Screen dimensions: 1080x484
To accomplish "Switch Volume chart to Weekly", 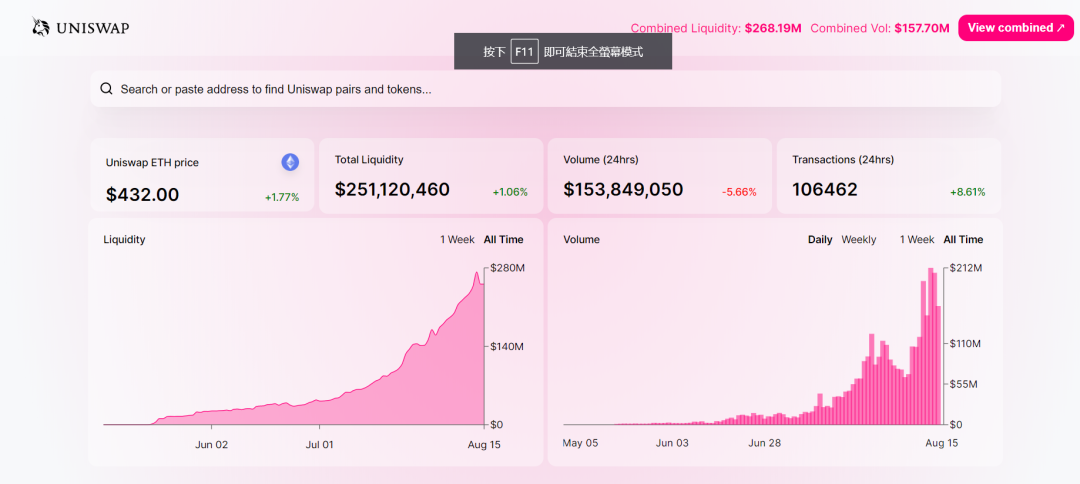I will tap(859, 240).
